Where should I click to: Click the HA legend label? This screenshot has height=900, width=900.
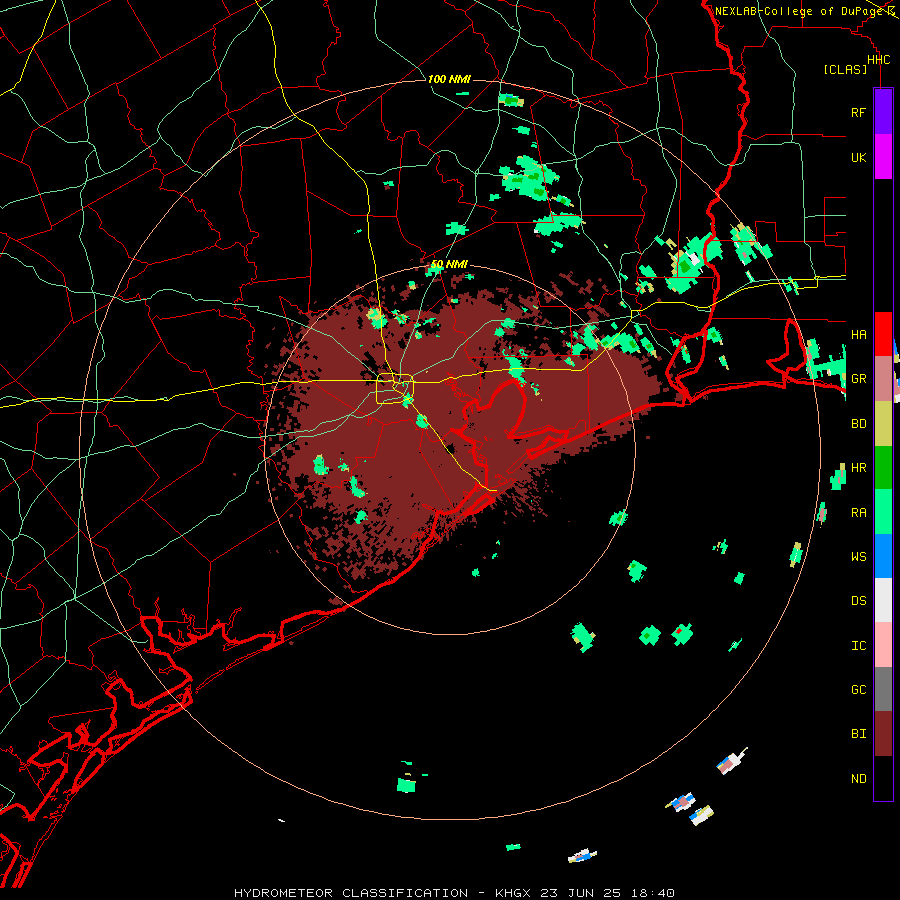858,335
